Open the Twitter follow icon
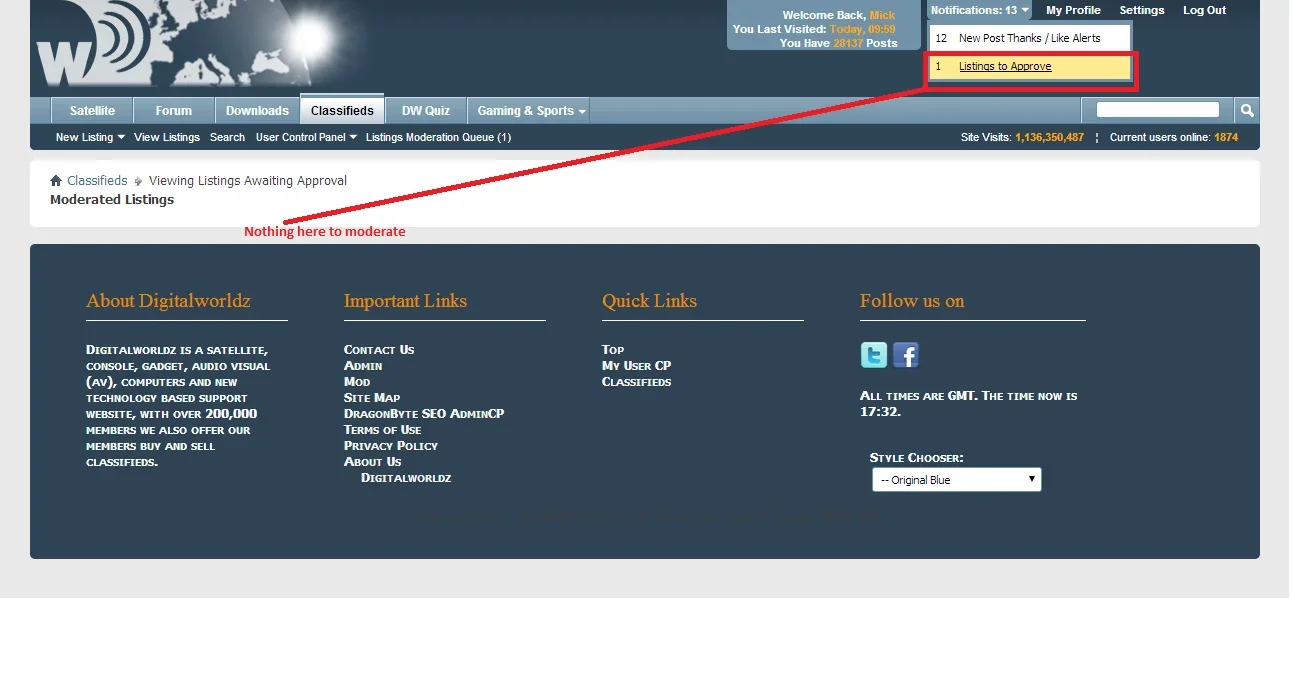Image resolution: width=1292 pixels, height=688 pixels. coord(874,355)
